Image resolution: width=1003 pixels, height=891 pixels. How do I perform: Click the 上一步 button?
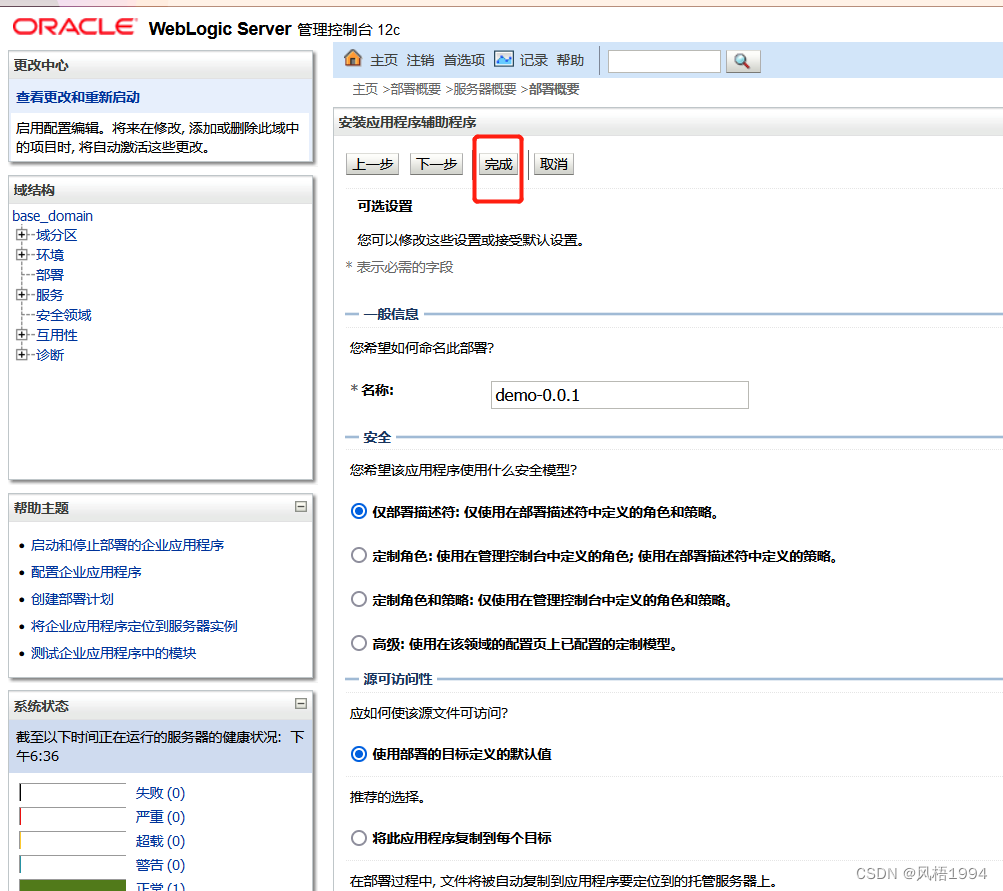(x=372, y=164)
